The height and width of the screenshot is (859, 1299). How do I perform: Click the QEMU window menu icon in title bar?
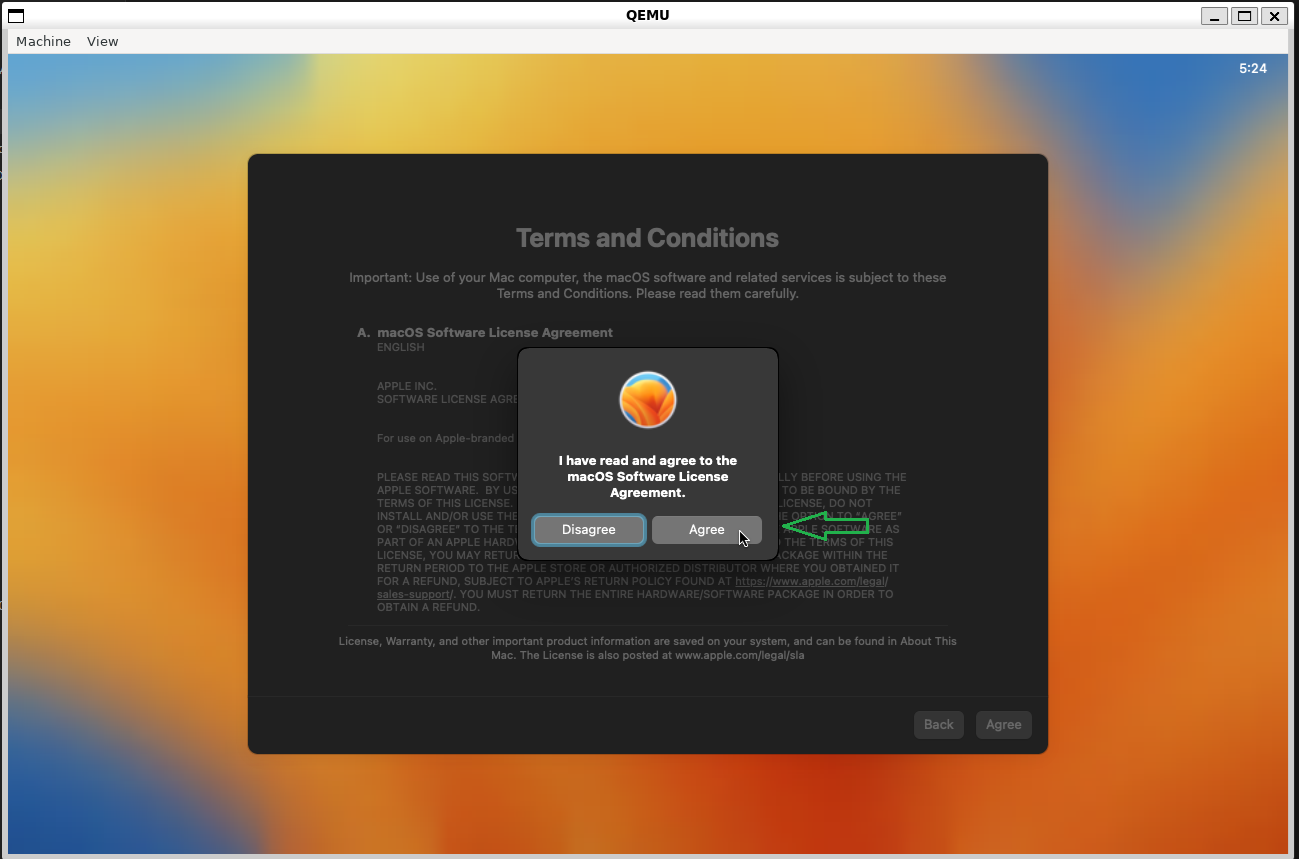pos(15,15)
